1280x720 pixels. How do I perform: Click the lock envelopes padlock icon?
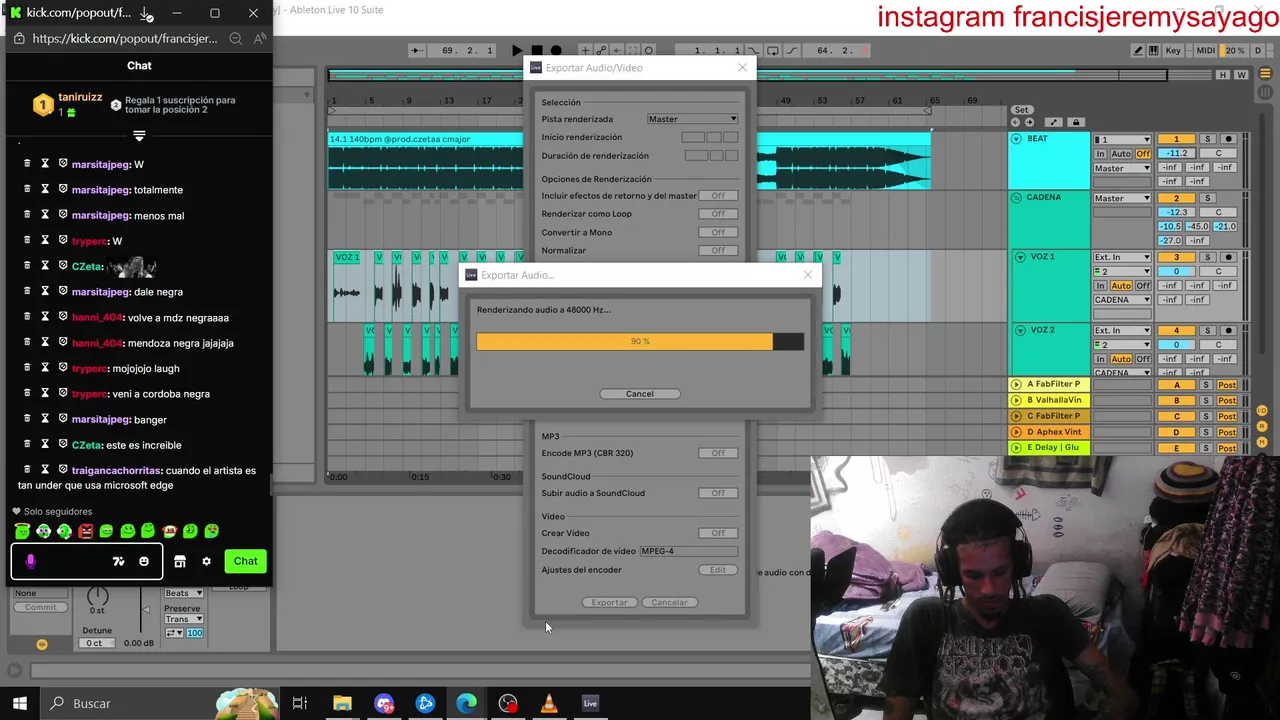pos(1076,122)
